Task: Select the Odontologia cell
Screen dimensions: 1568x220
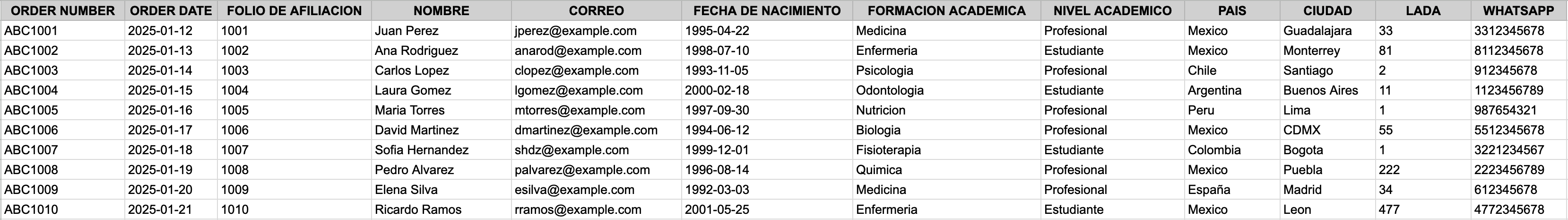Action: click(x=889, y=91)
